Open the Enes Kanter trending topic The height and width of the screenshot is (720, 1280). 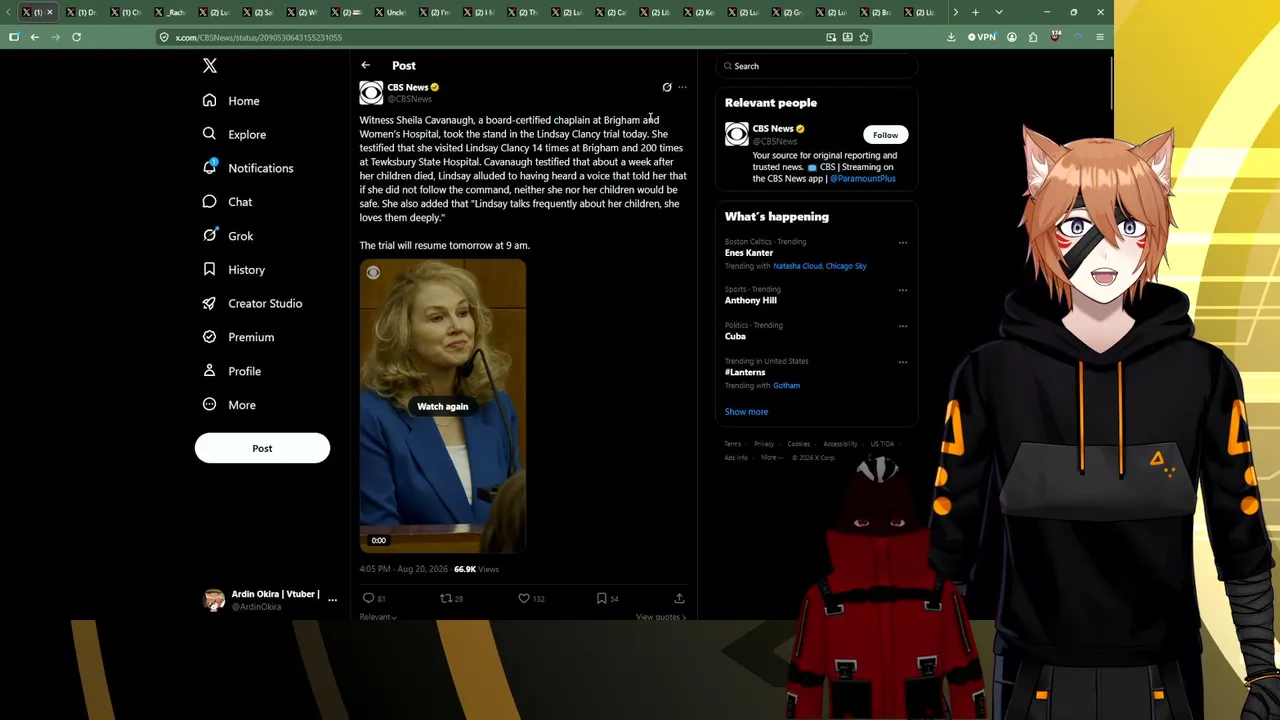click(x=749, y=253)
